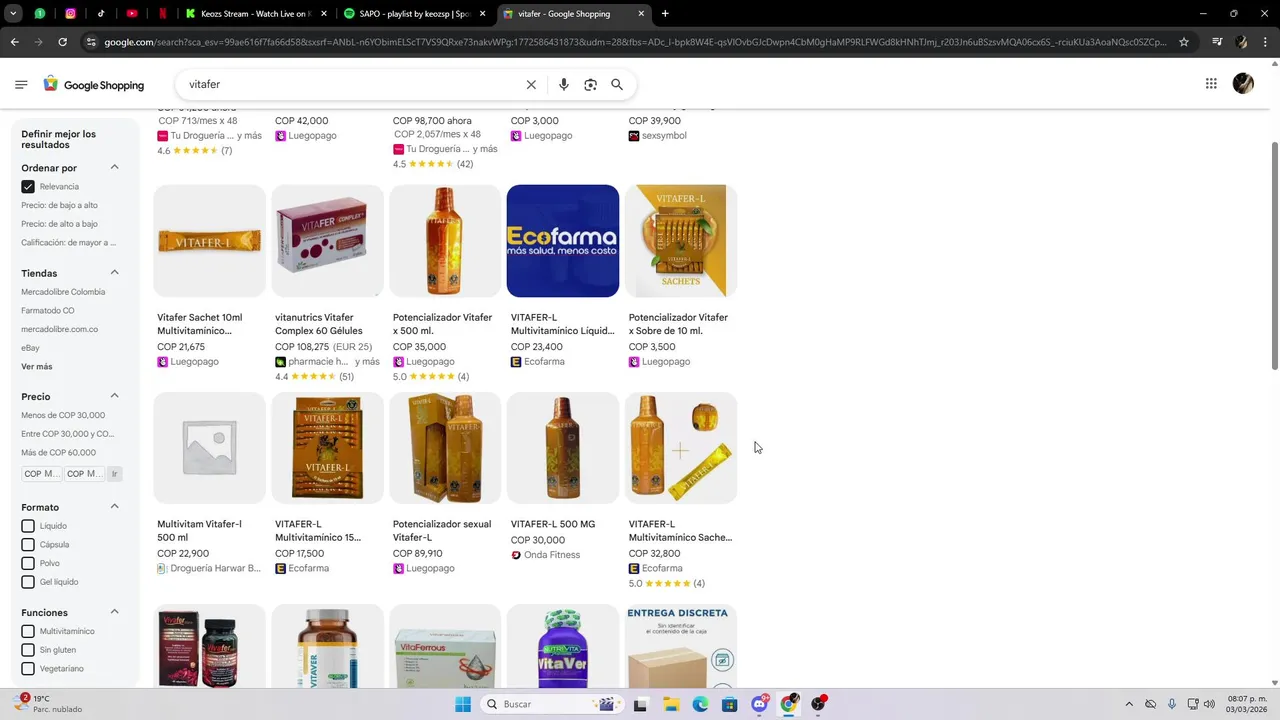This screenshot has height=720, width=1280.
Task: Open a new browser tab
Action: click(665, 14)
